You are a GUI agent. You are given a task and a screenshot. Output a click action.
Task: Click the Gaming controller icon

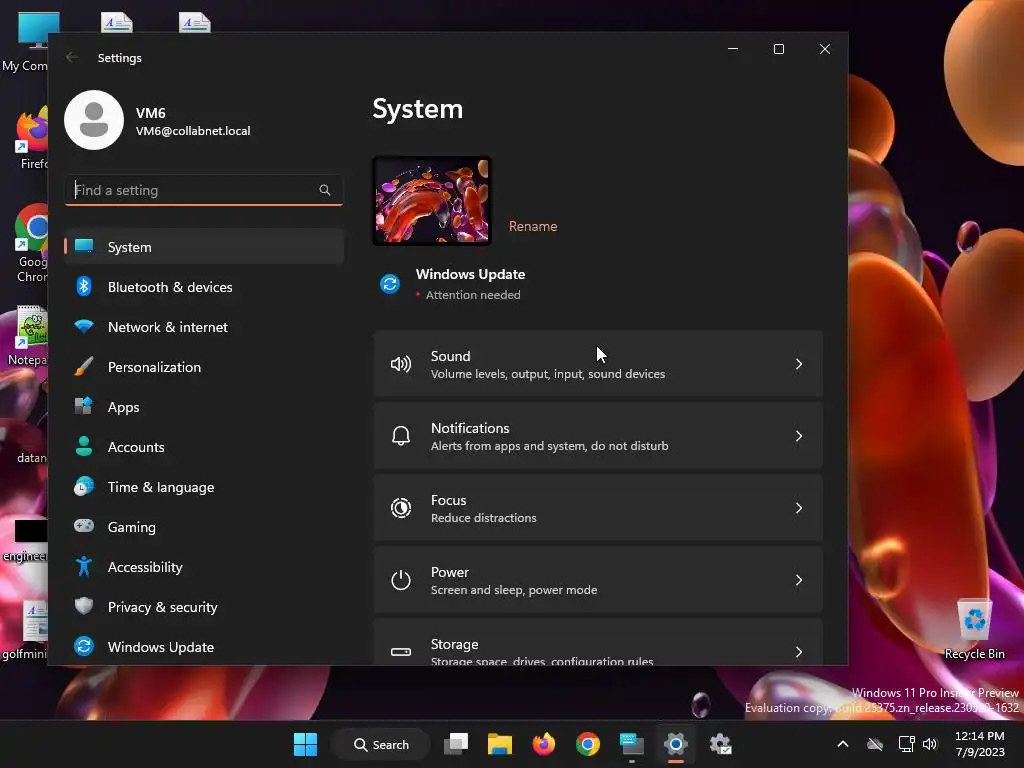pos(84,526)
